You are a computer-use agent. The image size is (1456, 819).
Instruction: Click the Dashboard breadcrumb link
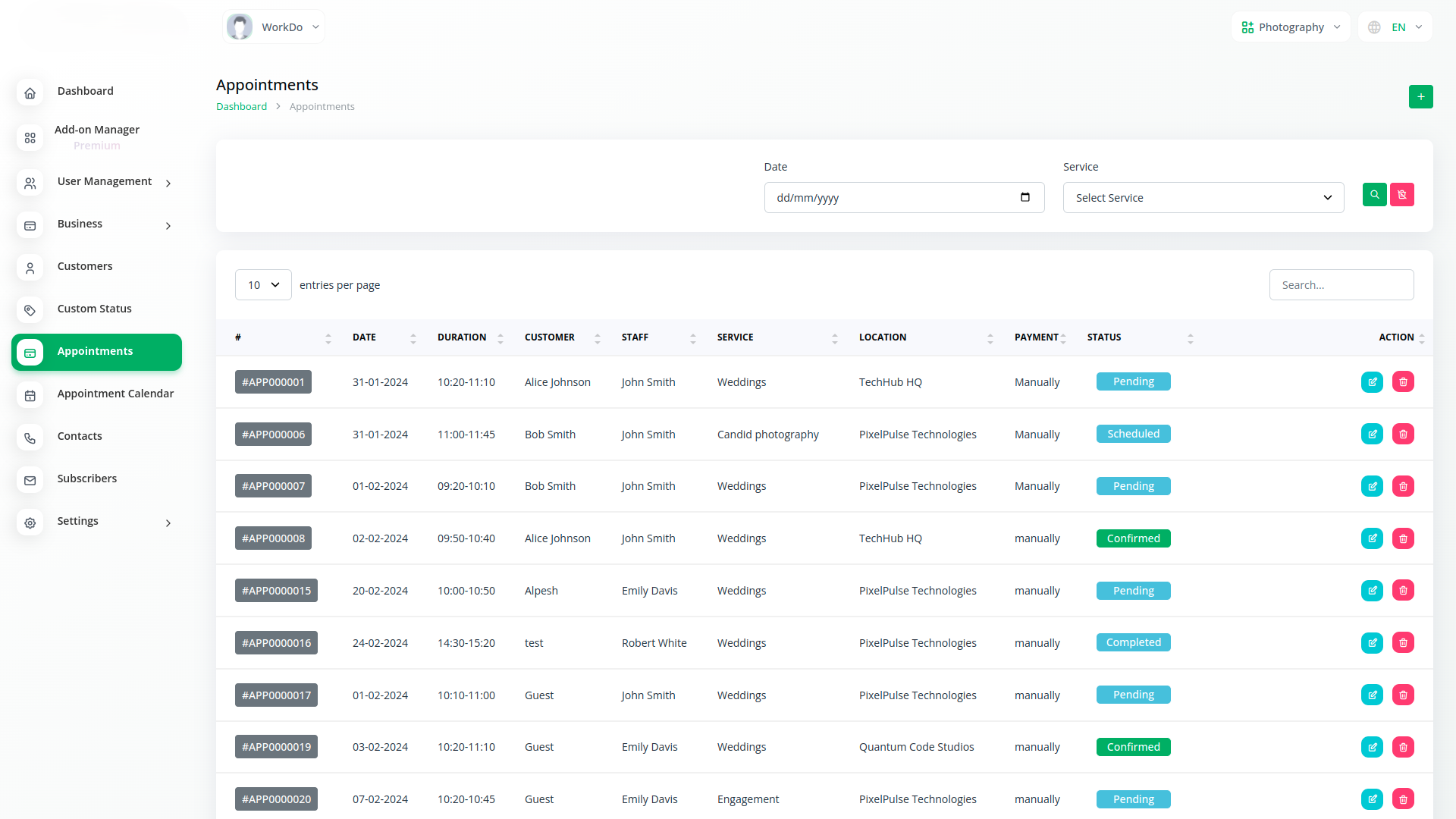[x=241, y=107]
